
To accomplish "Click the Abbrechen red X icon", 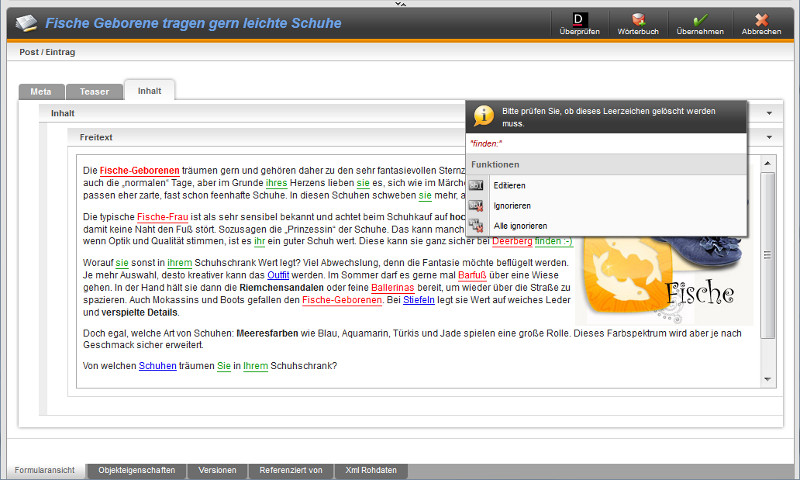I will click(x=762, y=19).
